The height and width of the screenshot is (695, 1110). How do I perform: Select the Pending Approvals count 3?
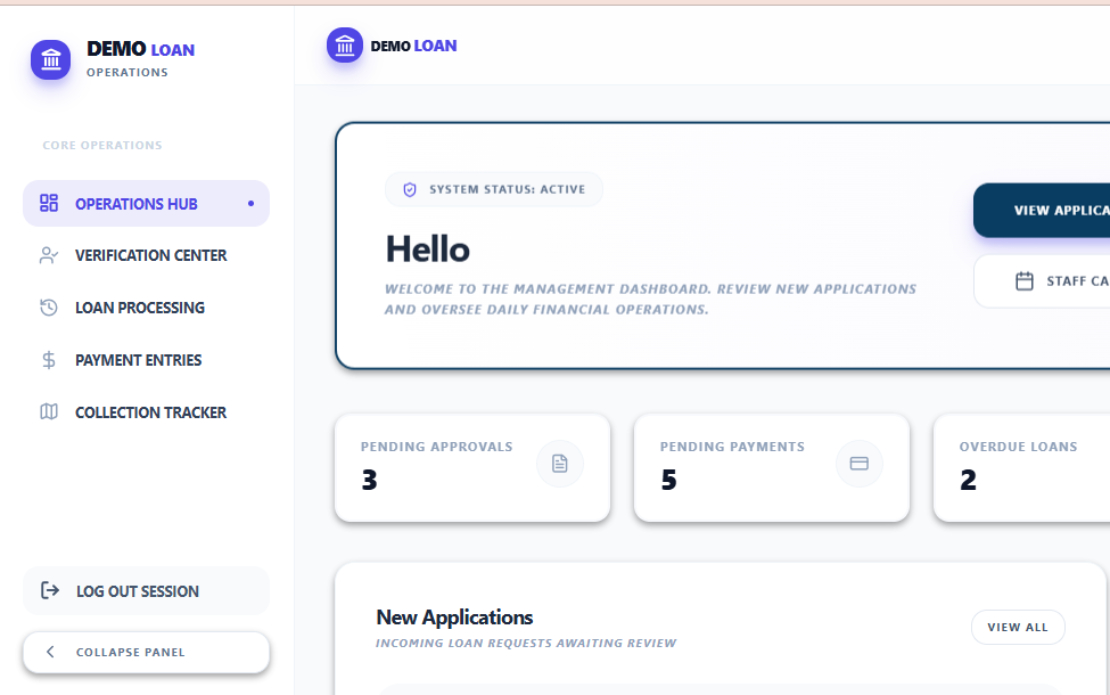pos(370,480)
